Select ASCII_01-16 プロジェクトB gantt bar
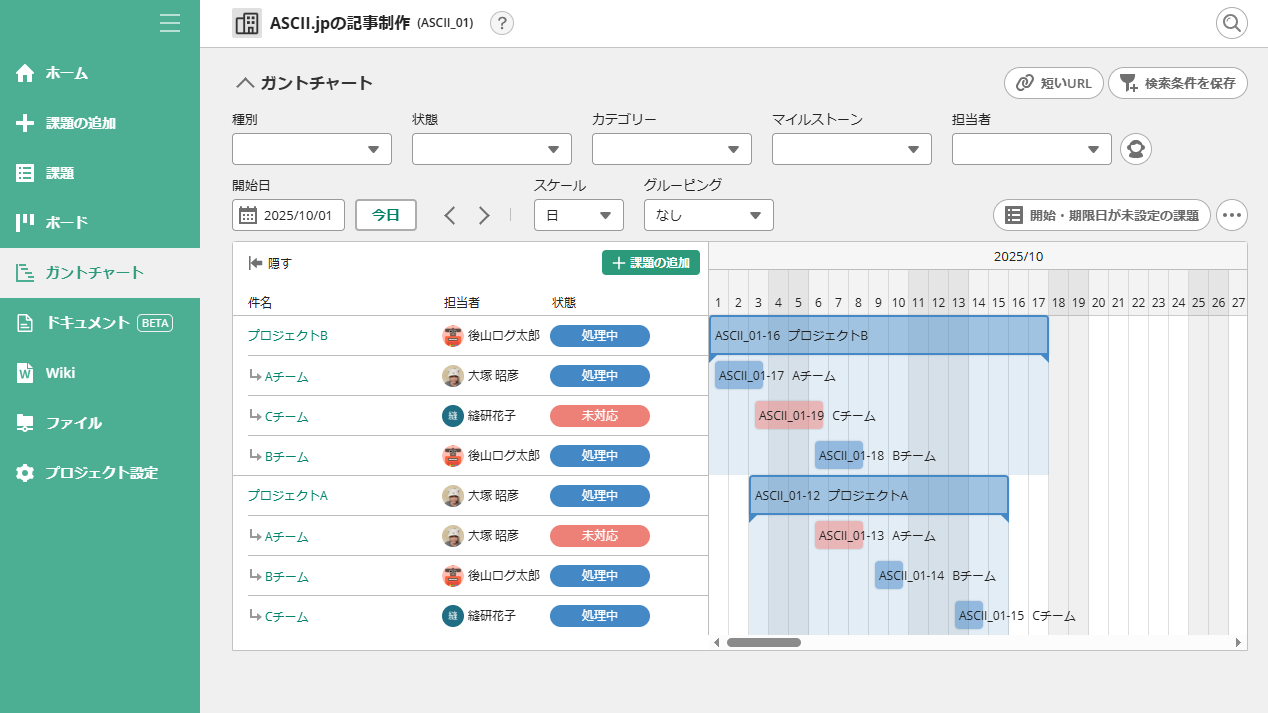The height and width of the screenshot is (713, 1268). coord(879,335)
